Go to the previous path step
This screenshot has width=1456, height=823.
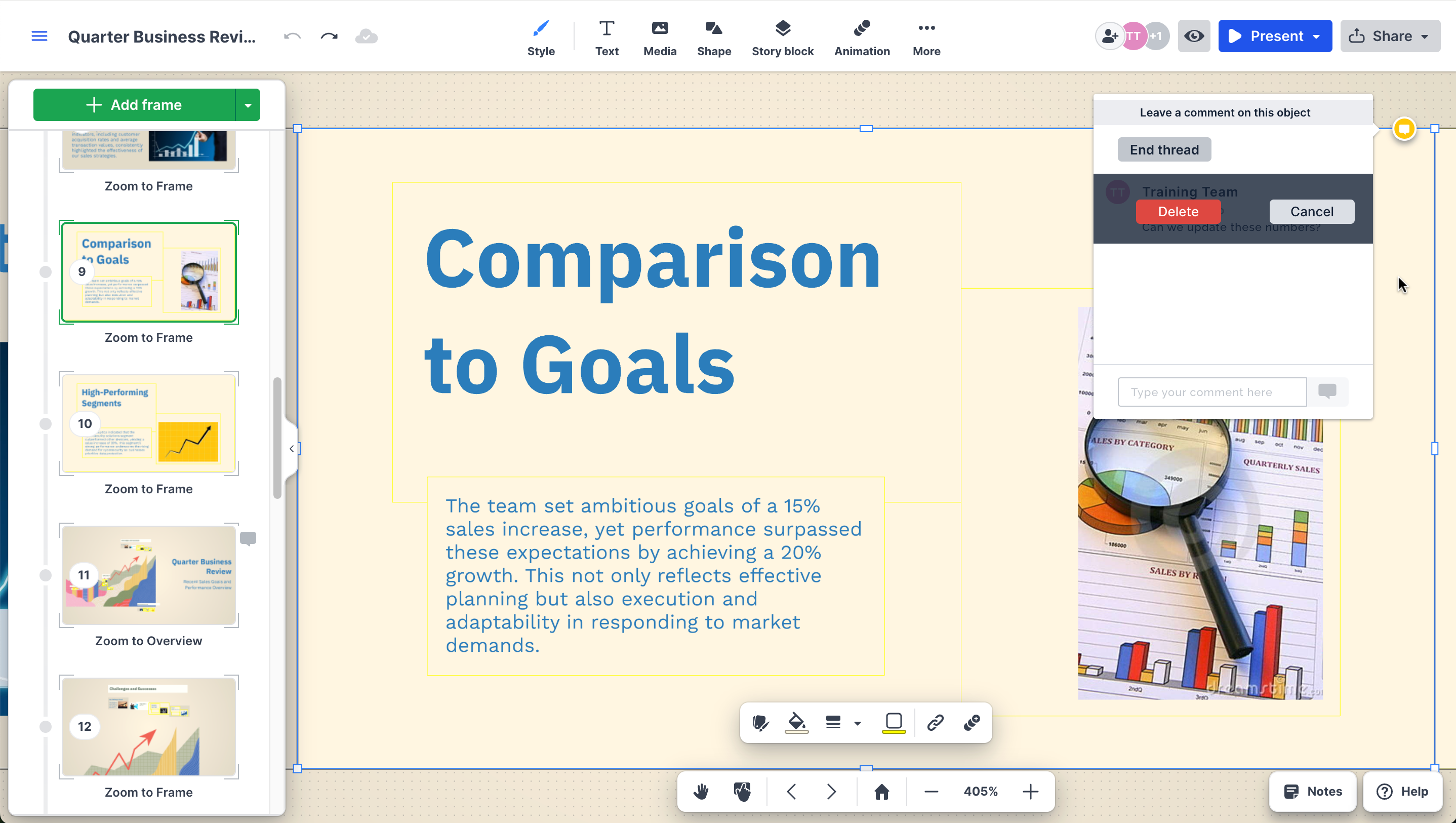pos(791,791)
